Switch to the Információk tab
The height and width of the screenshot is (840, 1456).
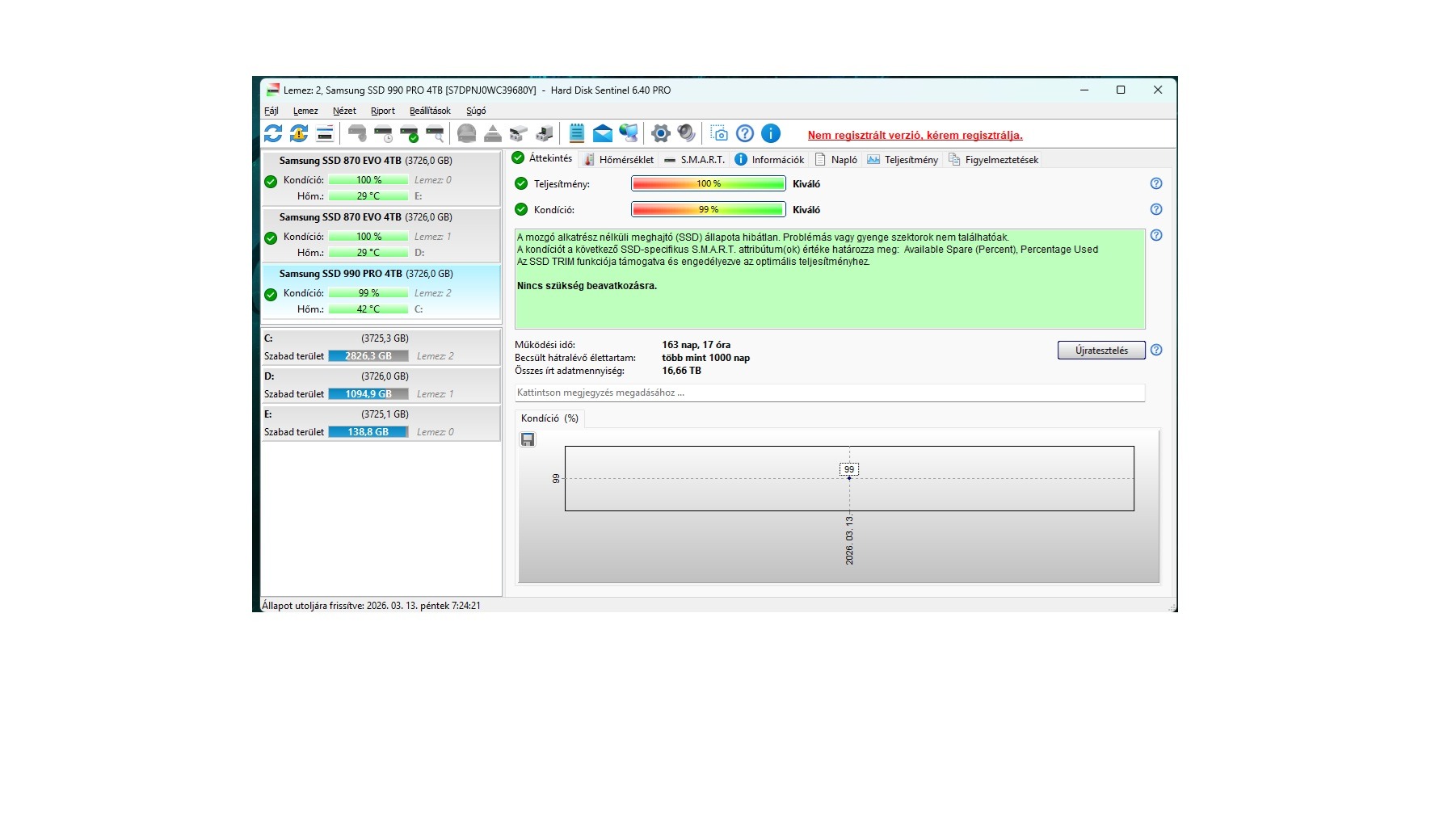tap(769, 160)
